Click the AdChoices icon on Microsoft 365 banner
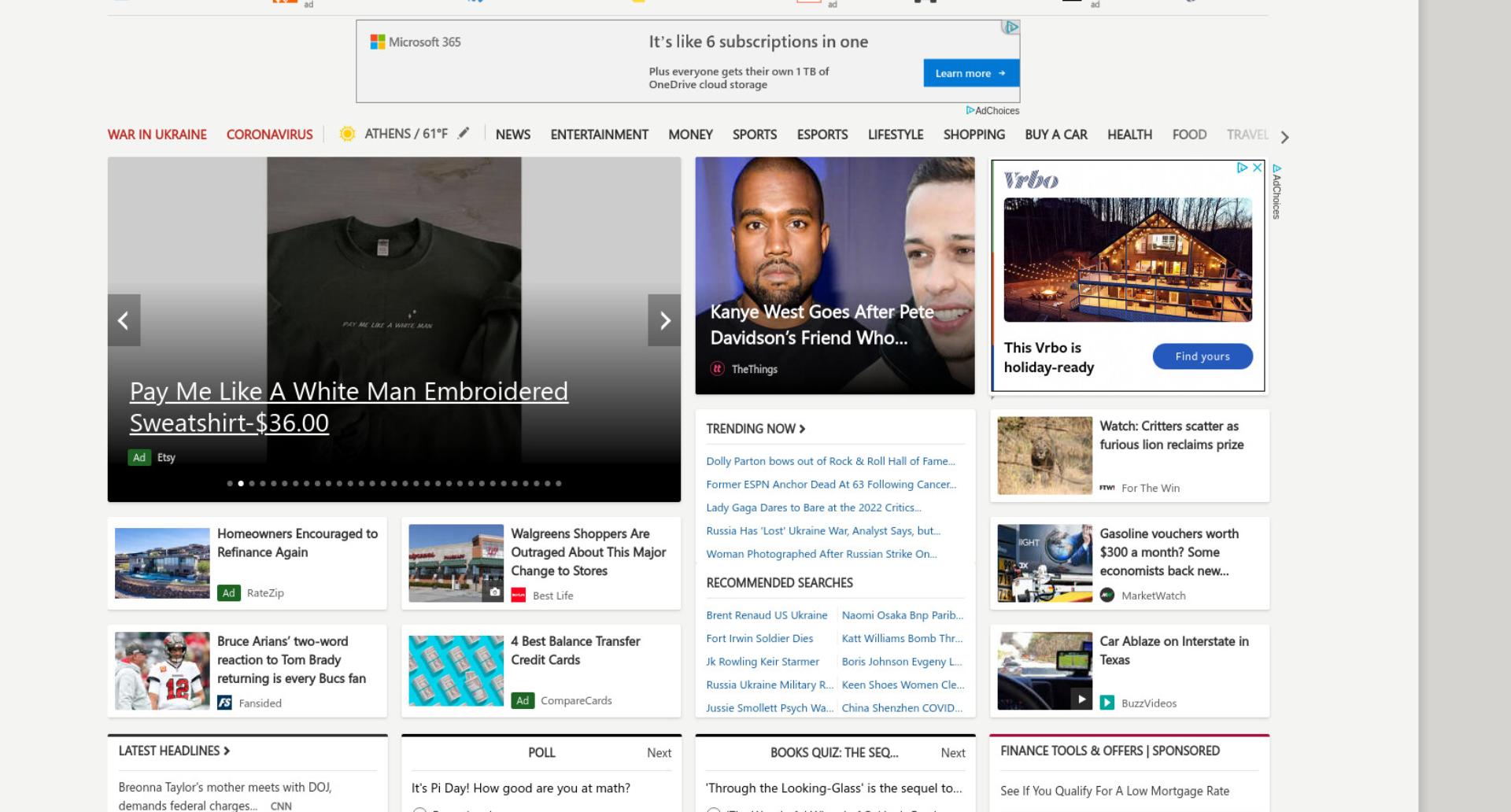Image resolution: width=1511 pixels, height=812 pixels. tap(1011, 28)
